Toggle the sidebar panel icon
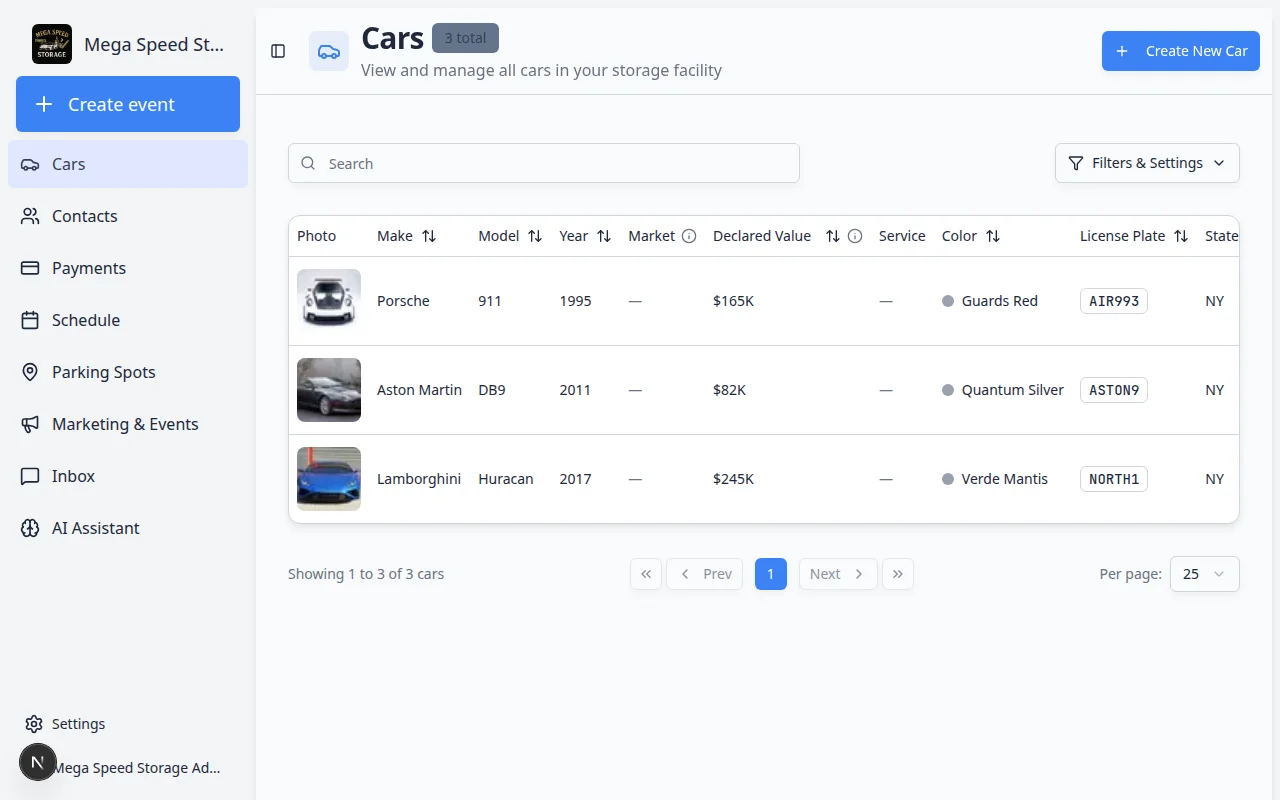 pyautogui.click(x=278, y=51)
